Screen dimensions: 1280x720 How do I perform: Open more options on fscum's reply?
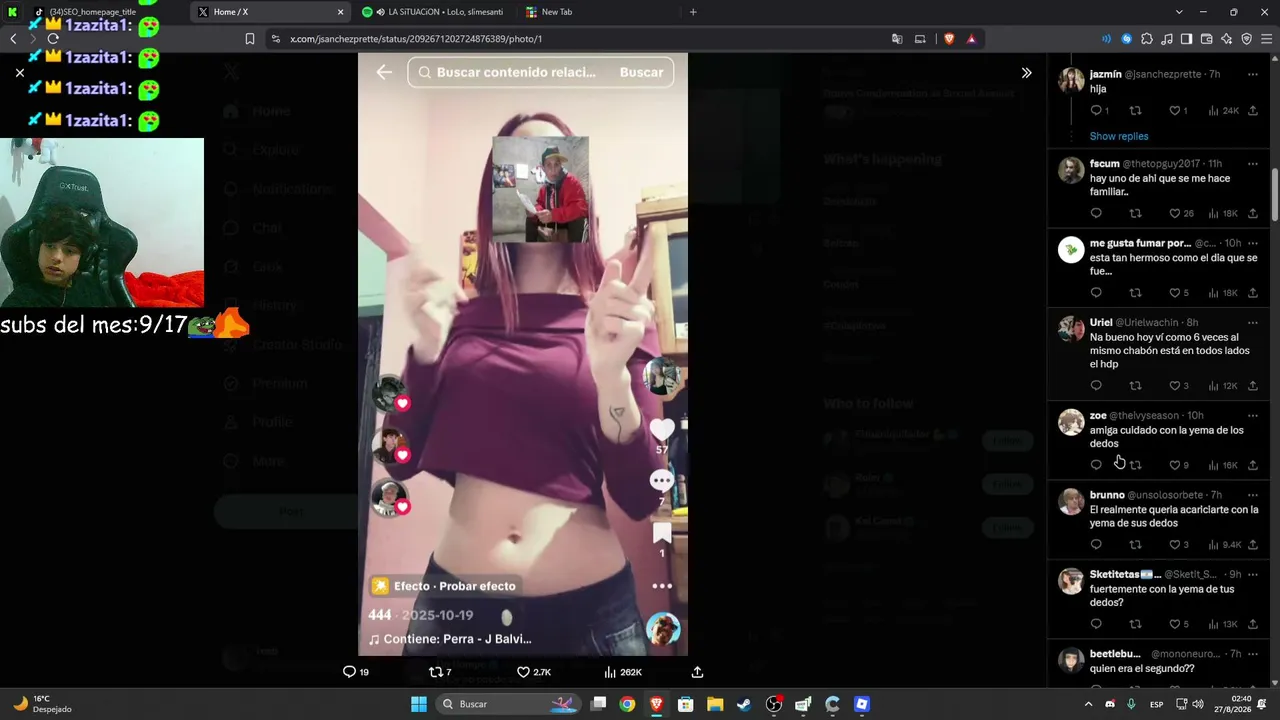coord(1253,164)
